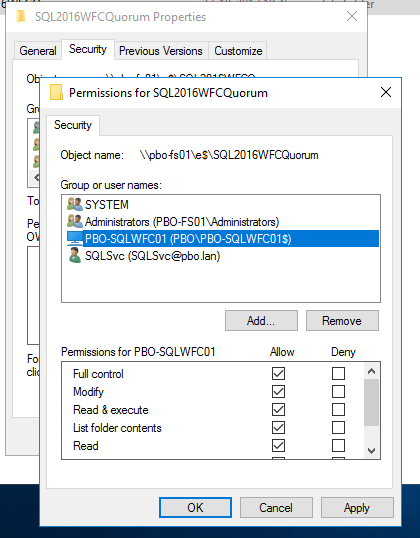420x538 pixels.
Task: Check Deny for Modify permission
Action: pos(338,391)
